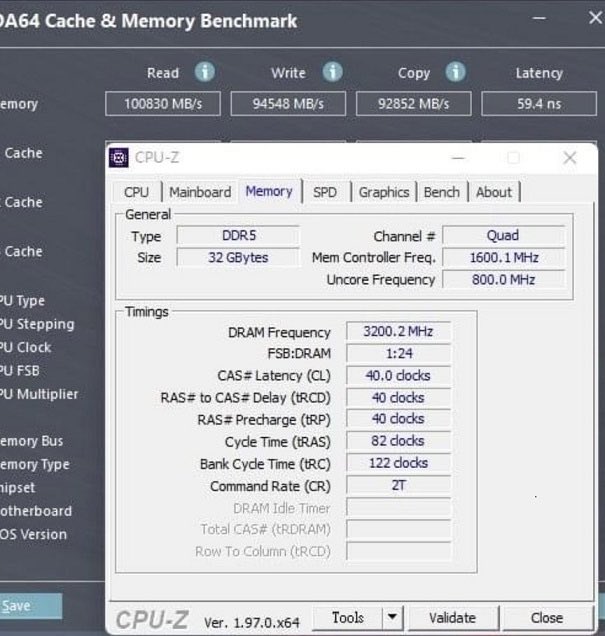Close the CPU-Z window with X
The height and width of the screenshot is (636, 605).
pyautogui.click(x=570, y=158)
